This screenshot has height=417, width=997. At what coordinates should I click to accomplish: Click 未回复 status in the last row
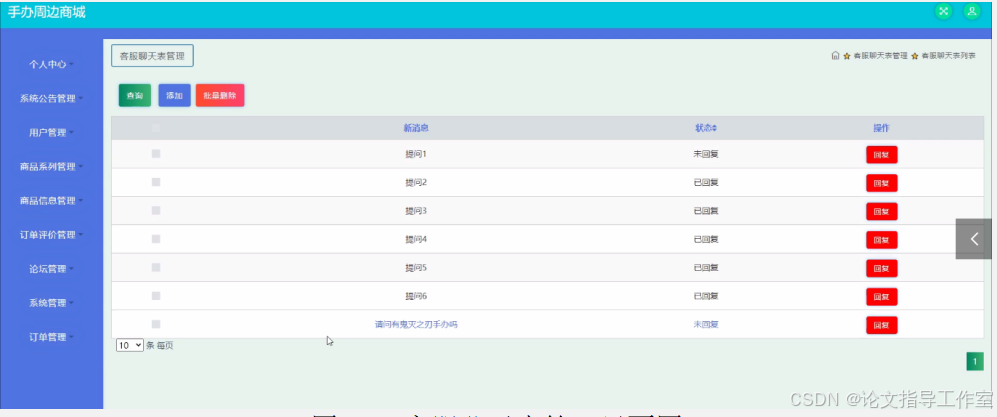pyautogui.click(x=706, y=325)
